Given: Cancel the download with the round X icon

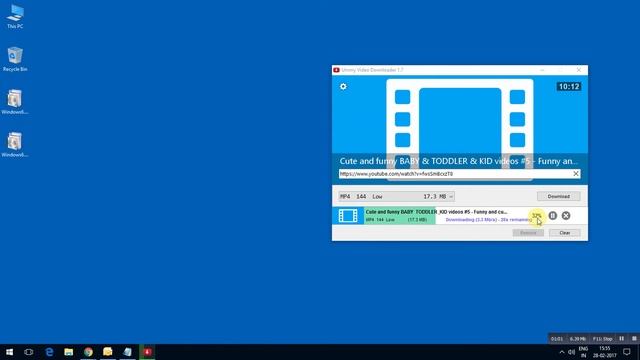Looking at the screenshot, I should coord(566,216).
